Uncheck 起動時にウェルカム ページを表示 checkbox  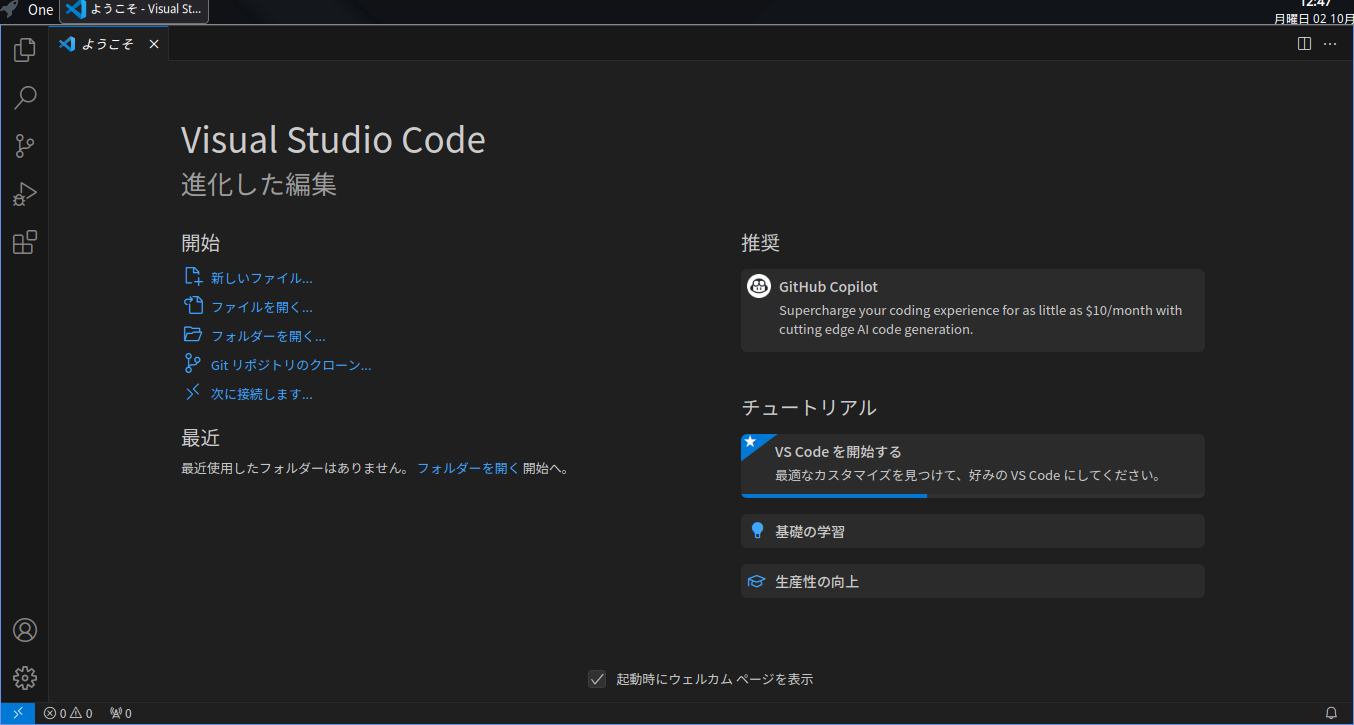click(597, 679)
